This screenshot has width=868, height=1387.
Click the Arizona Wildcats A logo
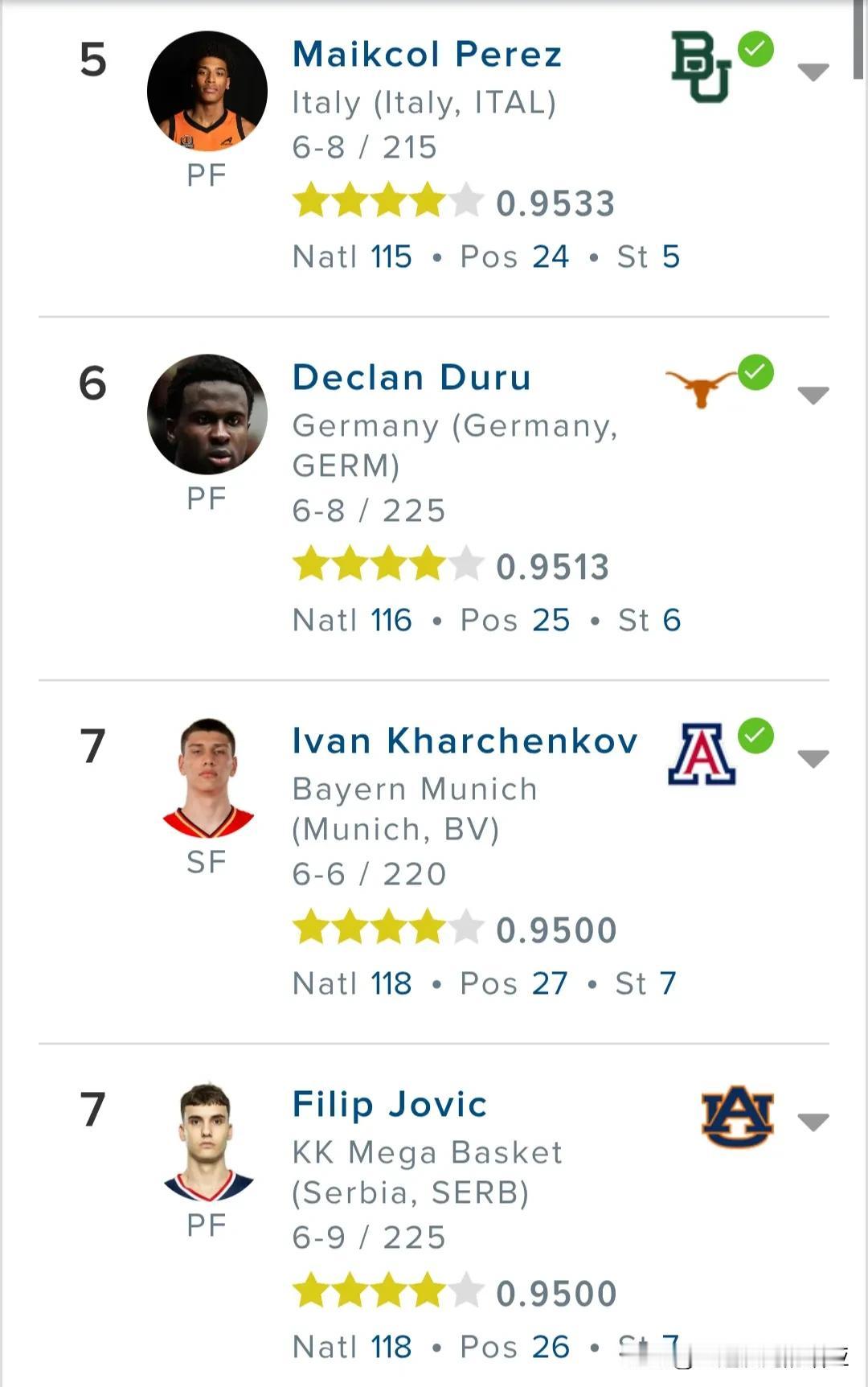(701, 753)
